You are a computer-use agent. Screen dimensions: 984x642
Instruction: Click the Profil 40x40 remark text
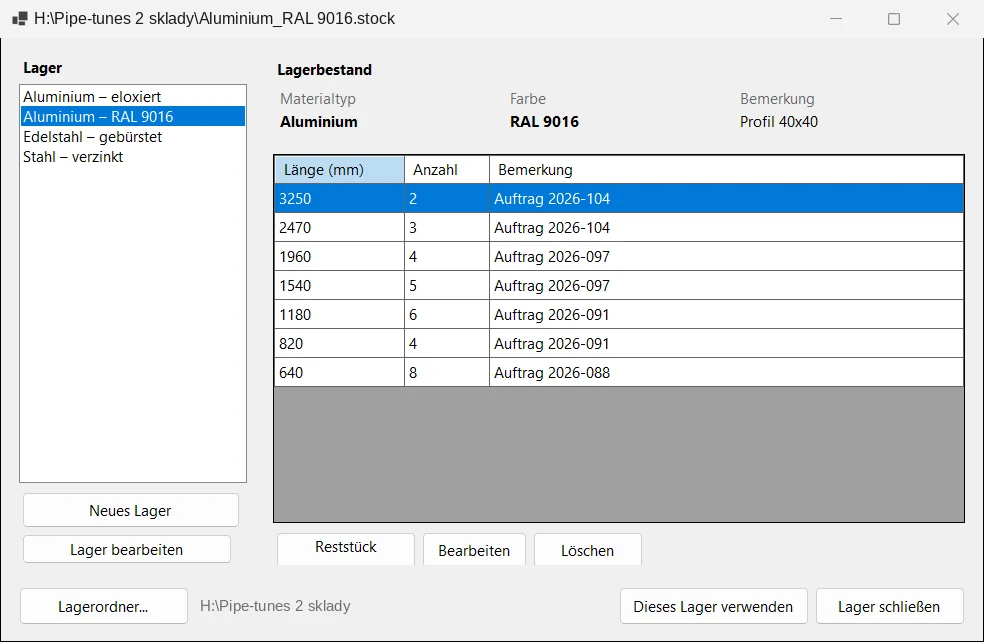(x=779, y=122)
